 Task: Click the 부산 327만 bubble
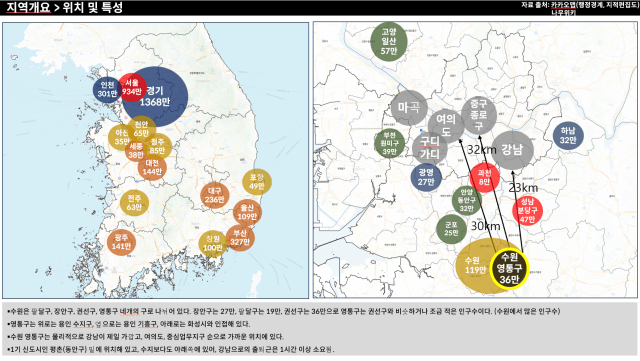pyautogui.click(x=240, y=238)
